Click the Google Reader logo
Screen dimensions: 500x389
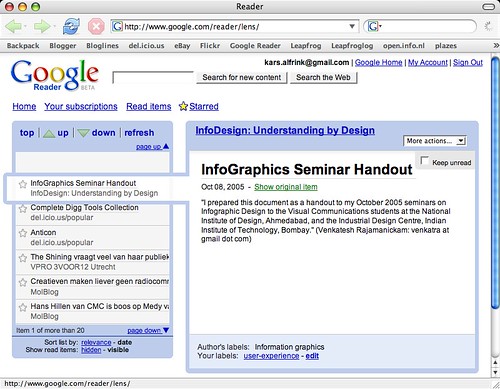(x=55, y=75)
